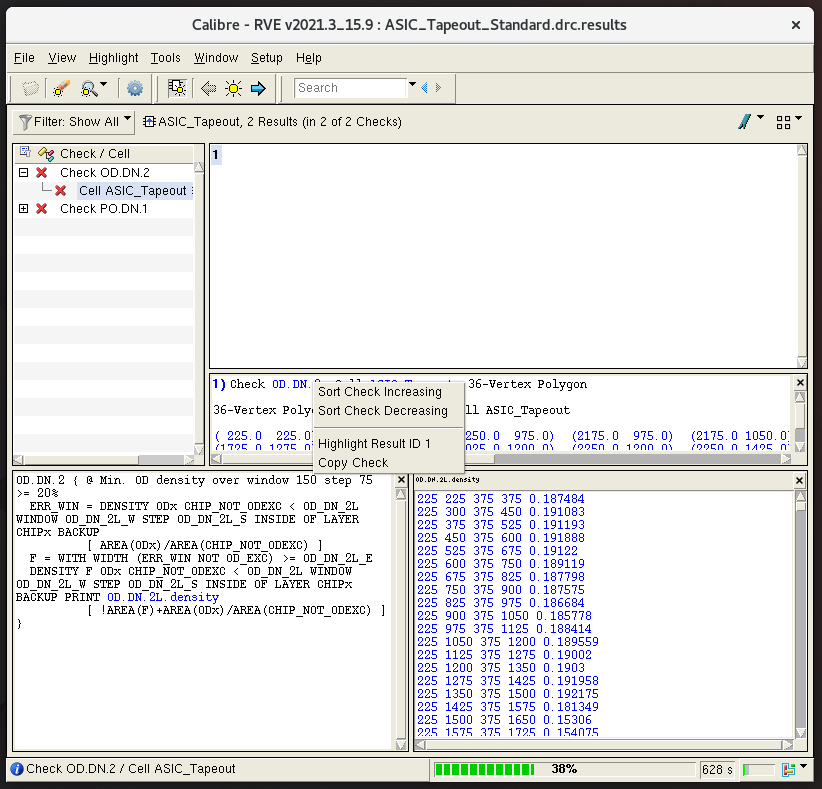Click the OD.DN.2L.density link in rule text

163,597
